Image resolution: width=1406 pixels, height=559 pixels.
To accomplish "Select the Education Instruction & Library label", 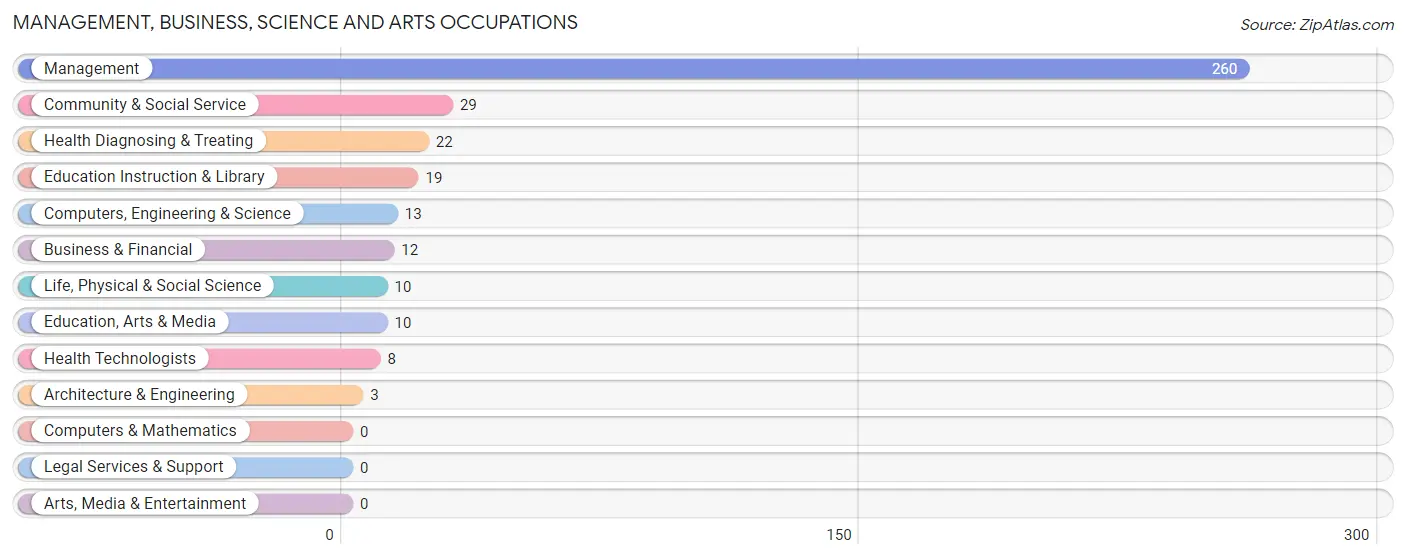I will click(x=154, y=176).
